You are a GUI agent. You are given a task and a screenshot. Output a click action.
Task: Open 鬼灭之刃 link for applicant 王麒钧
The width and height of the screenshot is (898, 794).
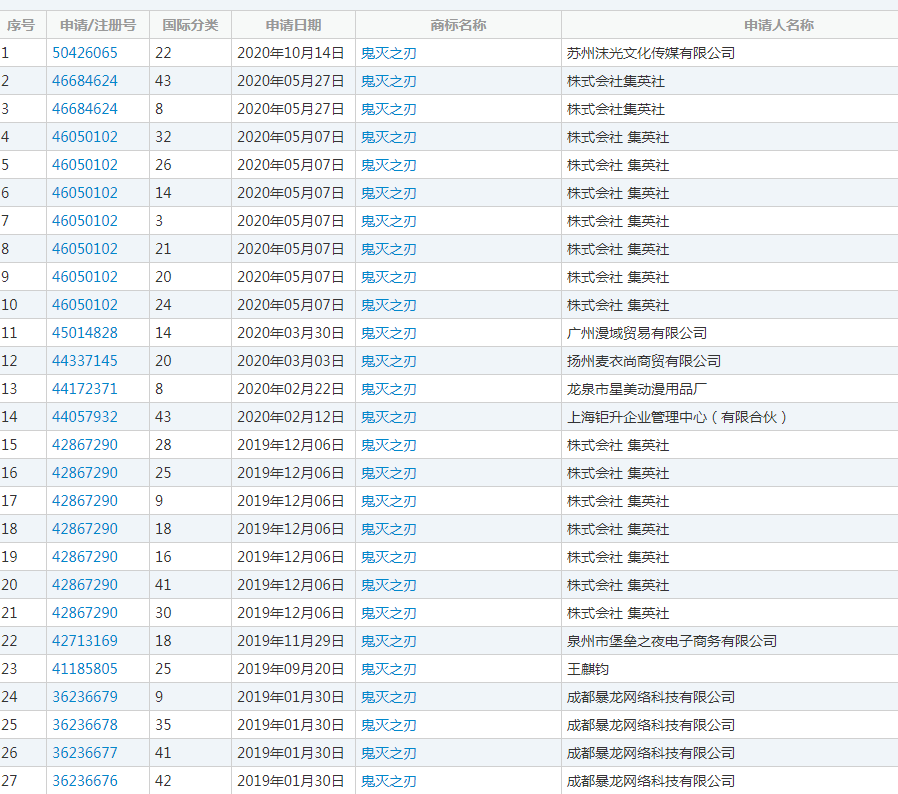point(388,669)
